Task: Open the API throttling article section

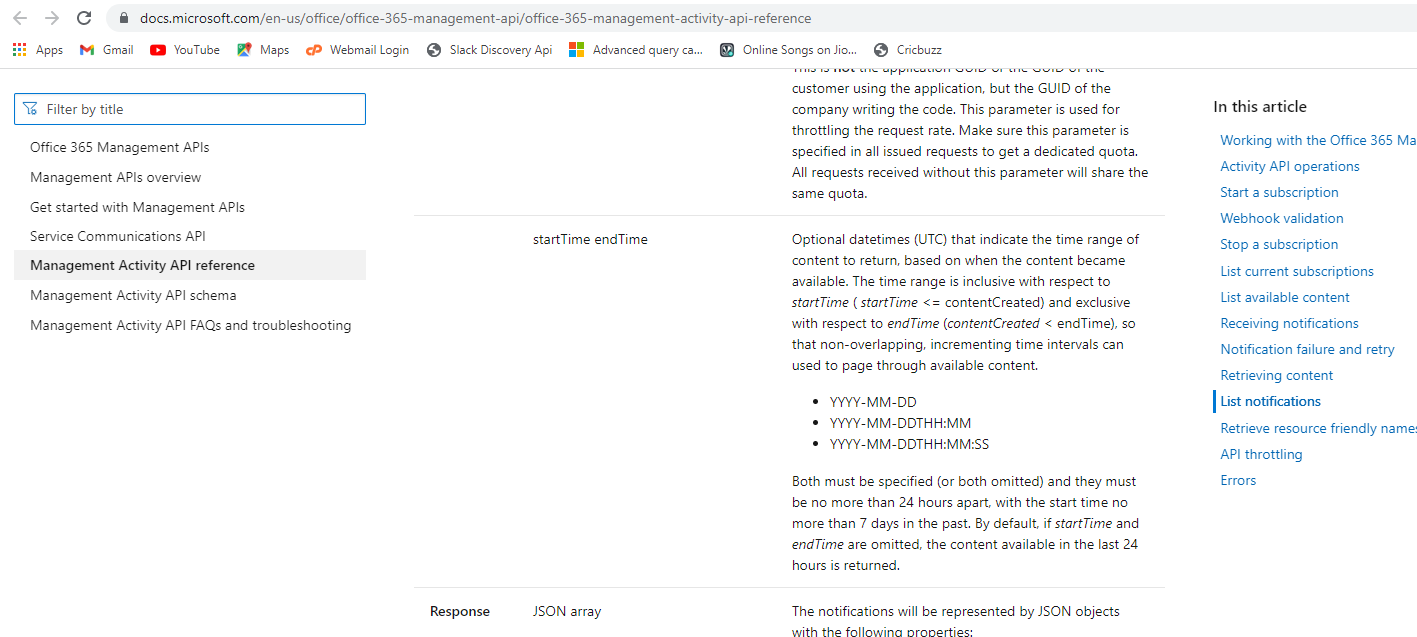Action: 1261,454
